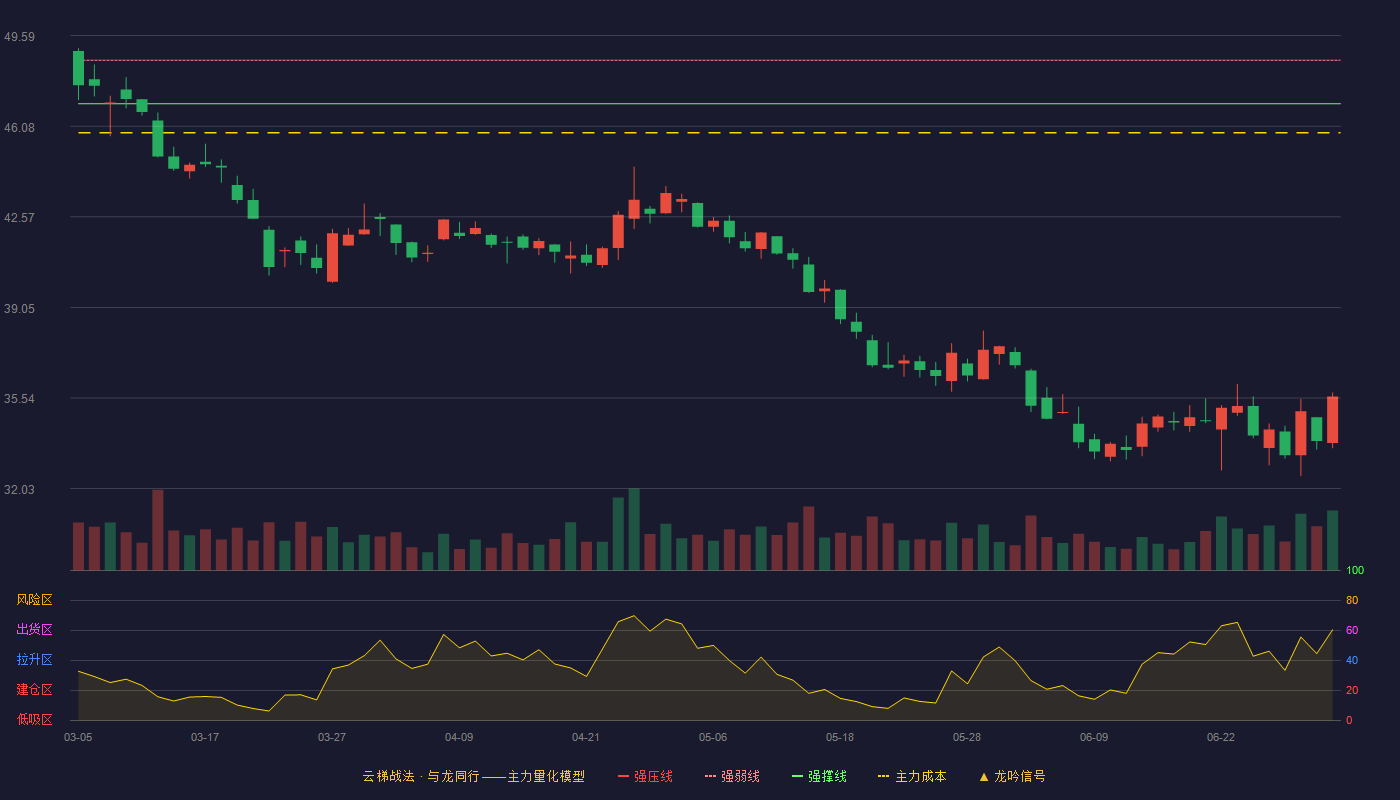Screen dimensions: 1400x800
Task: Click the final red candlestick on chart
Action: coord(1332,420)
